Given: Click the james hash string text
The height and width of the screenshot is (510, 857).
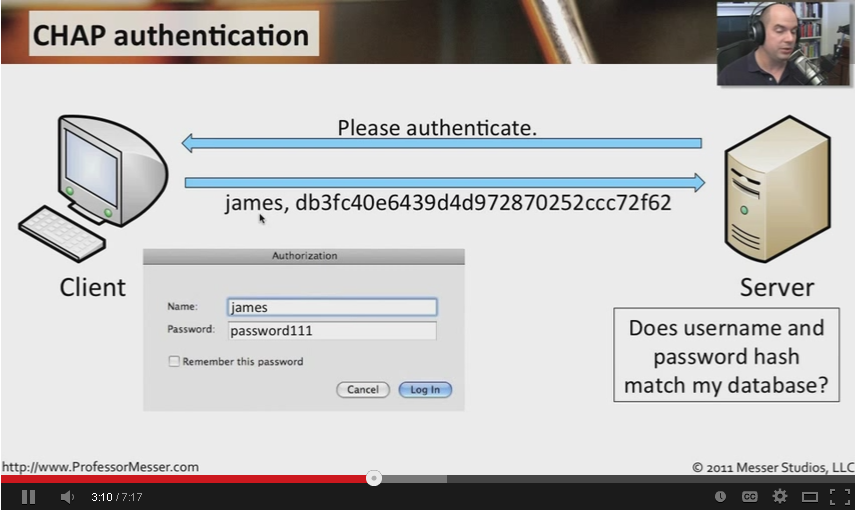Looking at the screenshot, I should (448, 203).
